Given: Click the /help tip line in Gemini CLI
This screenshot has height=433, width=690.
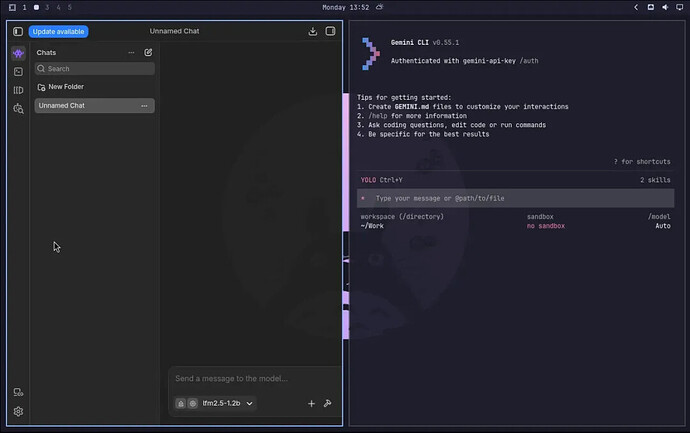Looking at the screenshot, I should click(x=412, y=116).
